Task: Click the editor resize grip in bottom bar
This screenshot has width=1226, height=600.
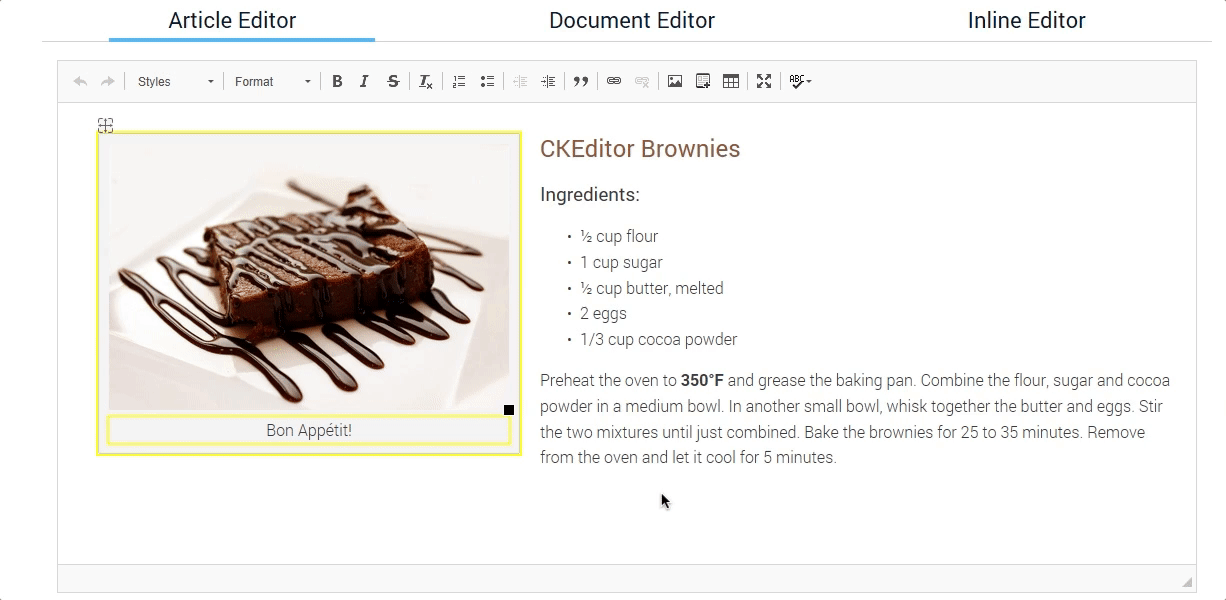Action: [1187, 582]
